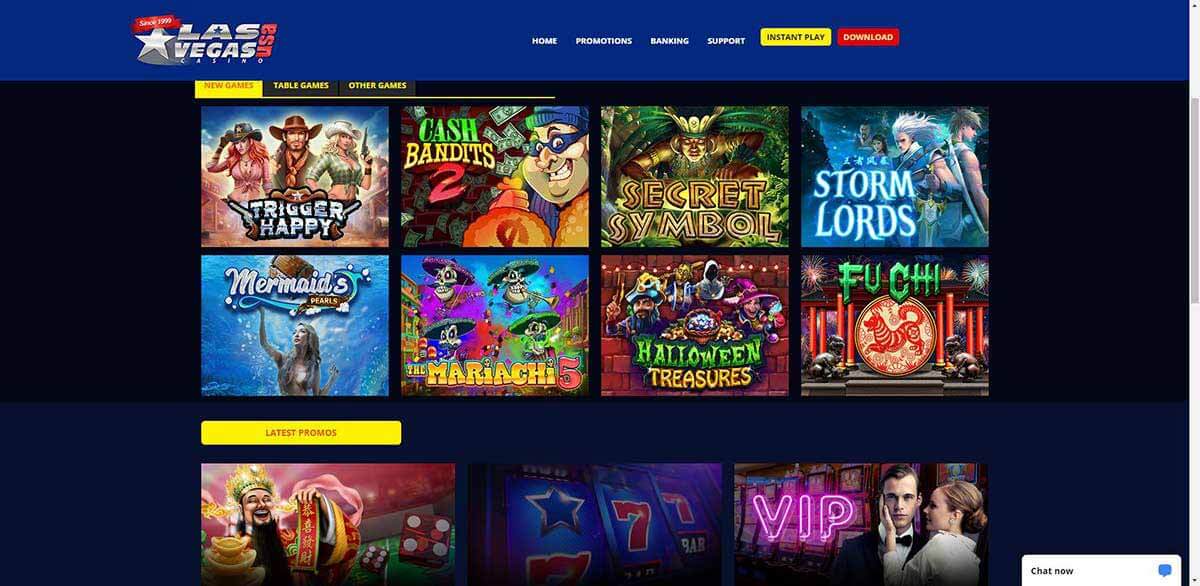Open the Promotions menu link

coord(604,41)
